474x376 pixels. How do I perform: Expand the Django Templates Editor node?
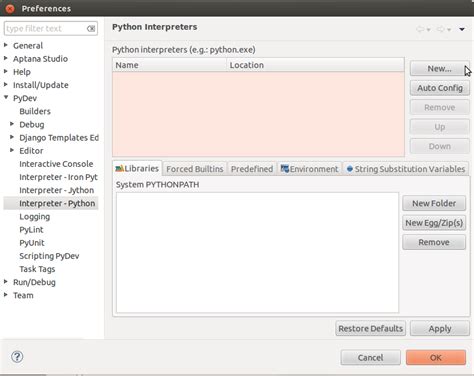(12, 137)
